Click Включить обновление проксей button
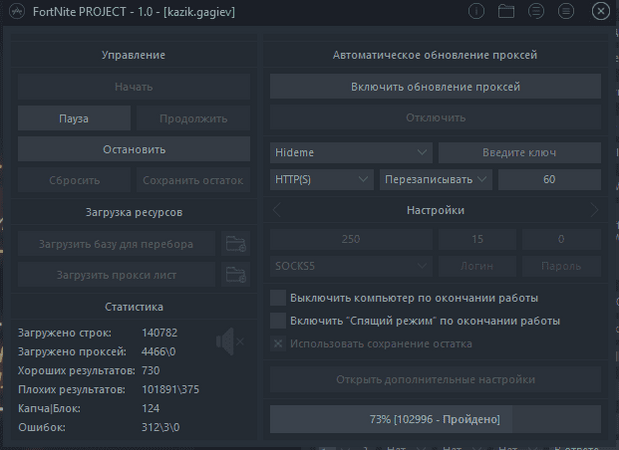619x450 pixels. coord(435,86)
